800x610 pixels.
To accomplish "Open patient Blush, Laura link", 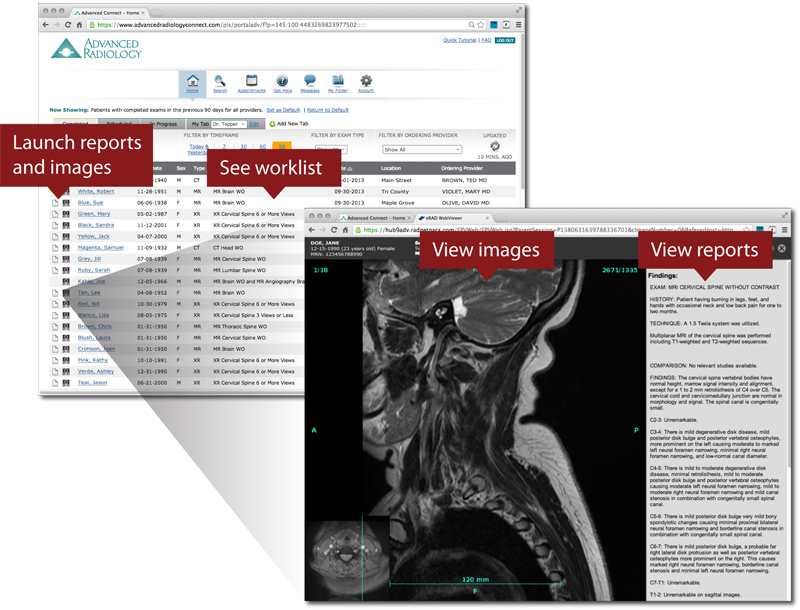I will click(94, 338).
